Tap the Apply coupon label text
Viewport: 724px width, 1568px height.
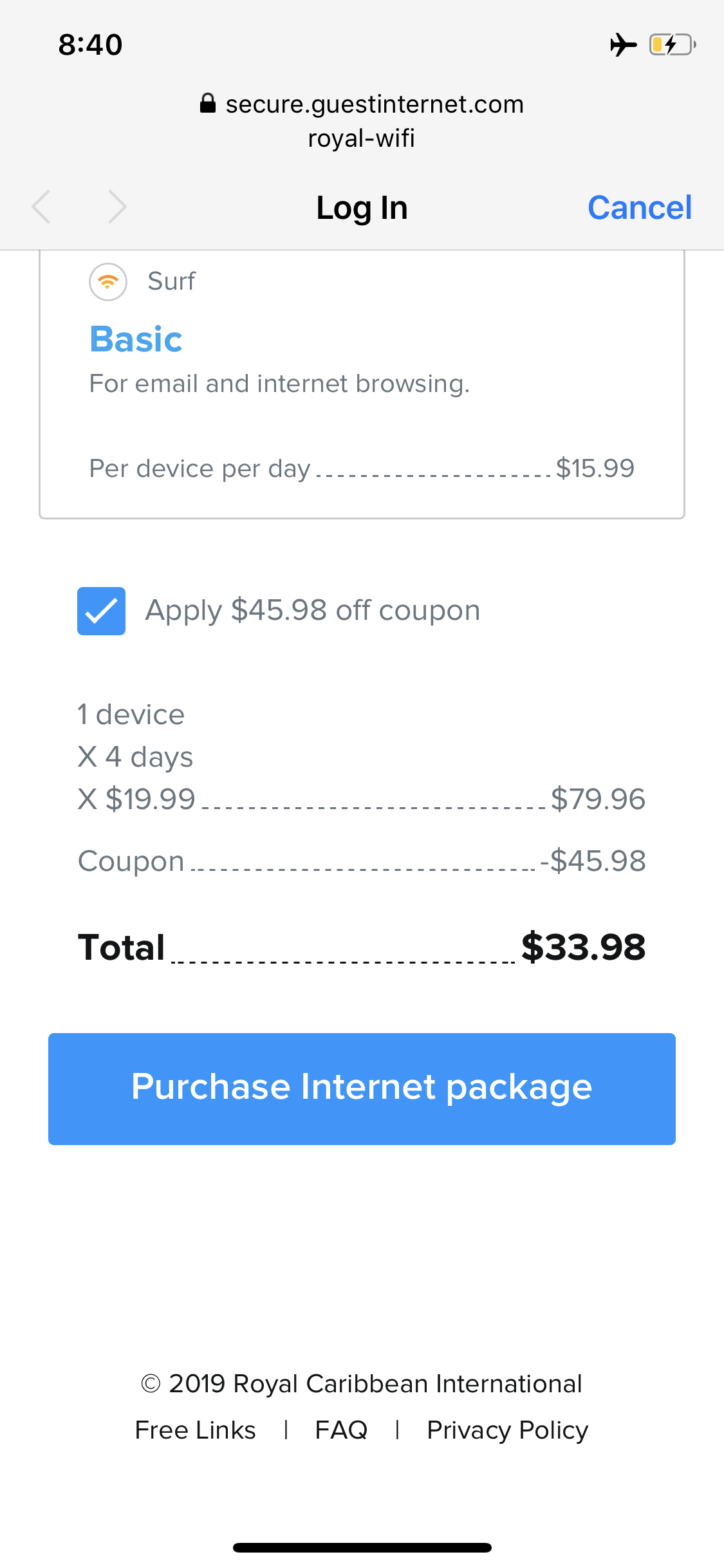click(x=313, y=610)
